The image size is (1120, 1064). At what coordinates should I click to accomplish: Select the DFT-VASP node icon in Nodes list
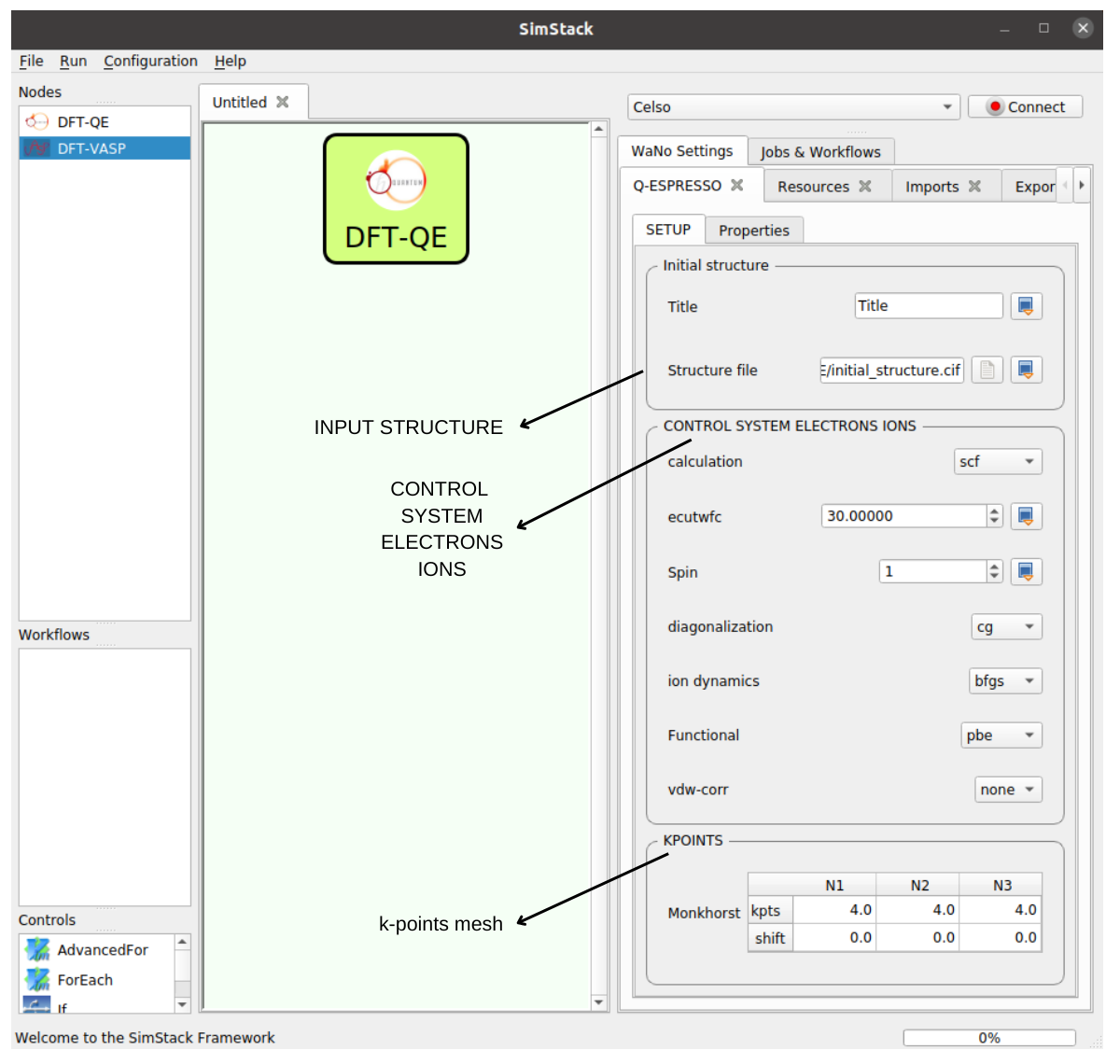36,147
